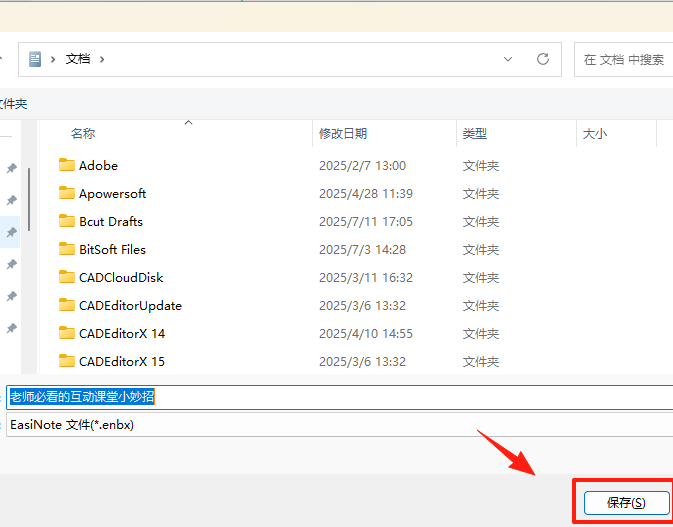Click the 2025/4/28 11:39 date of Apowersoft

(x=366, y=194)
